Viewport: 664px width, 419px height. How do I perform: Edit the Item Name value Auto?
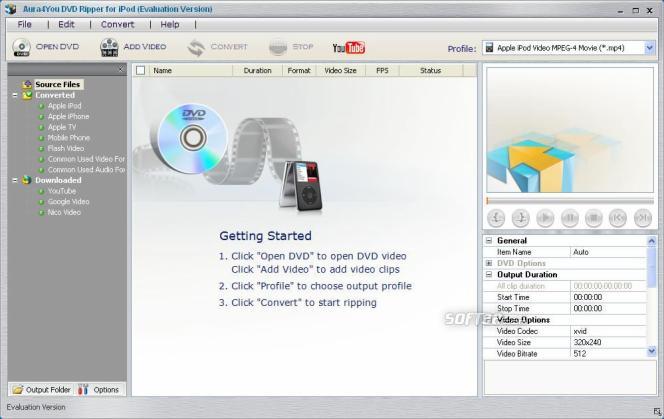pyautogui.click(x=608, y=252)
